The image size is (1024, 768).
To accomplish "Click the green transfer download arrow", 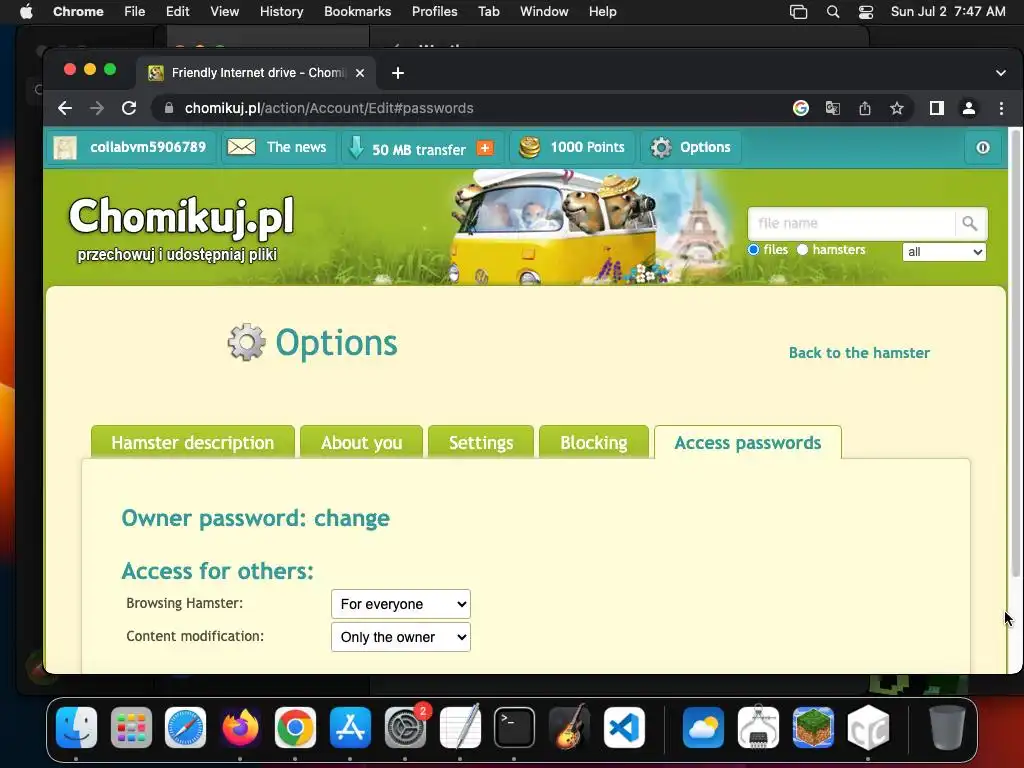I will [x=356, y=148].
